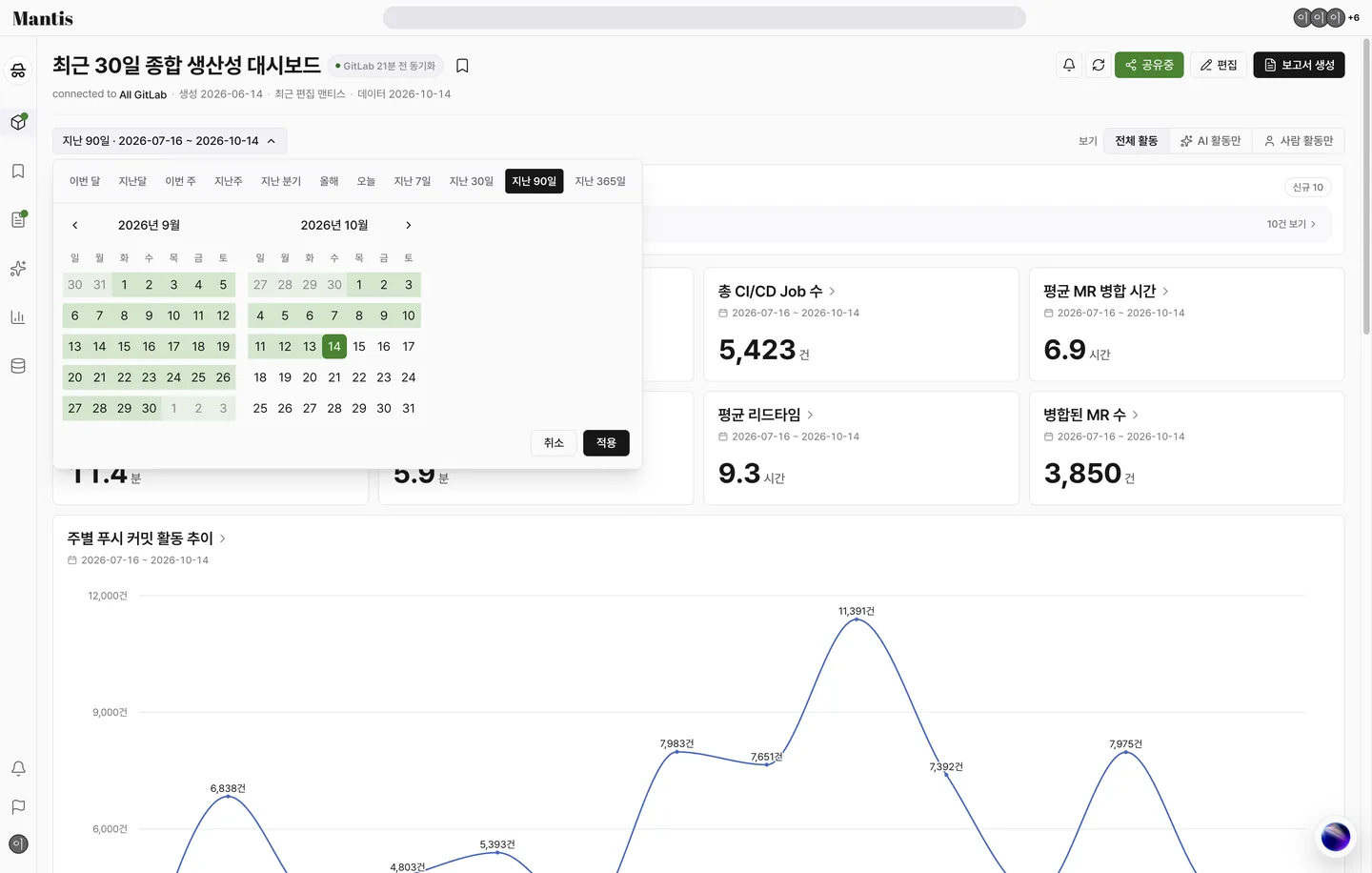Open the floating assistant orb
Image resolution: width=1372 pixels, height=873 pixels.
pyautogui.click(x=1336, y=837)
